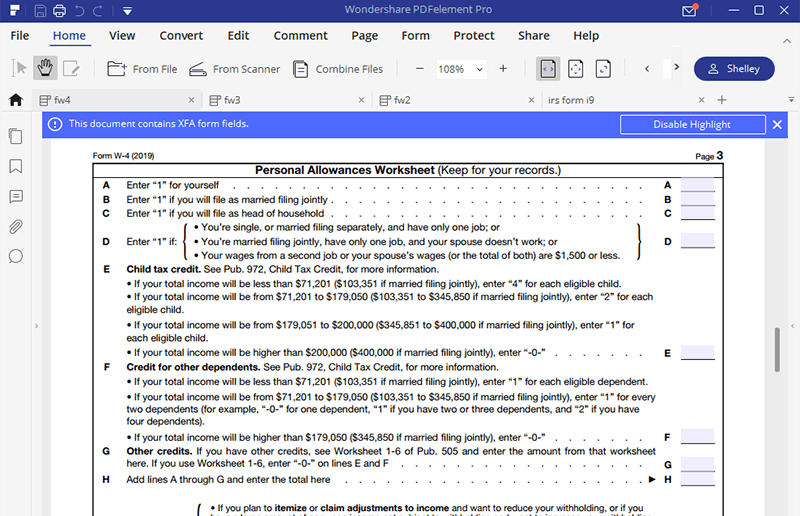Open the attachments panel

pos(16,227)
